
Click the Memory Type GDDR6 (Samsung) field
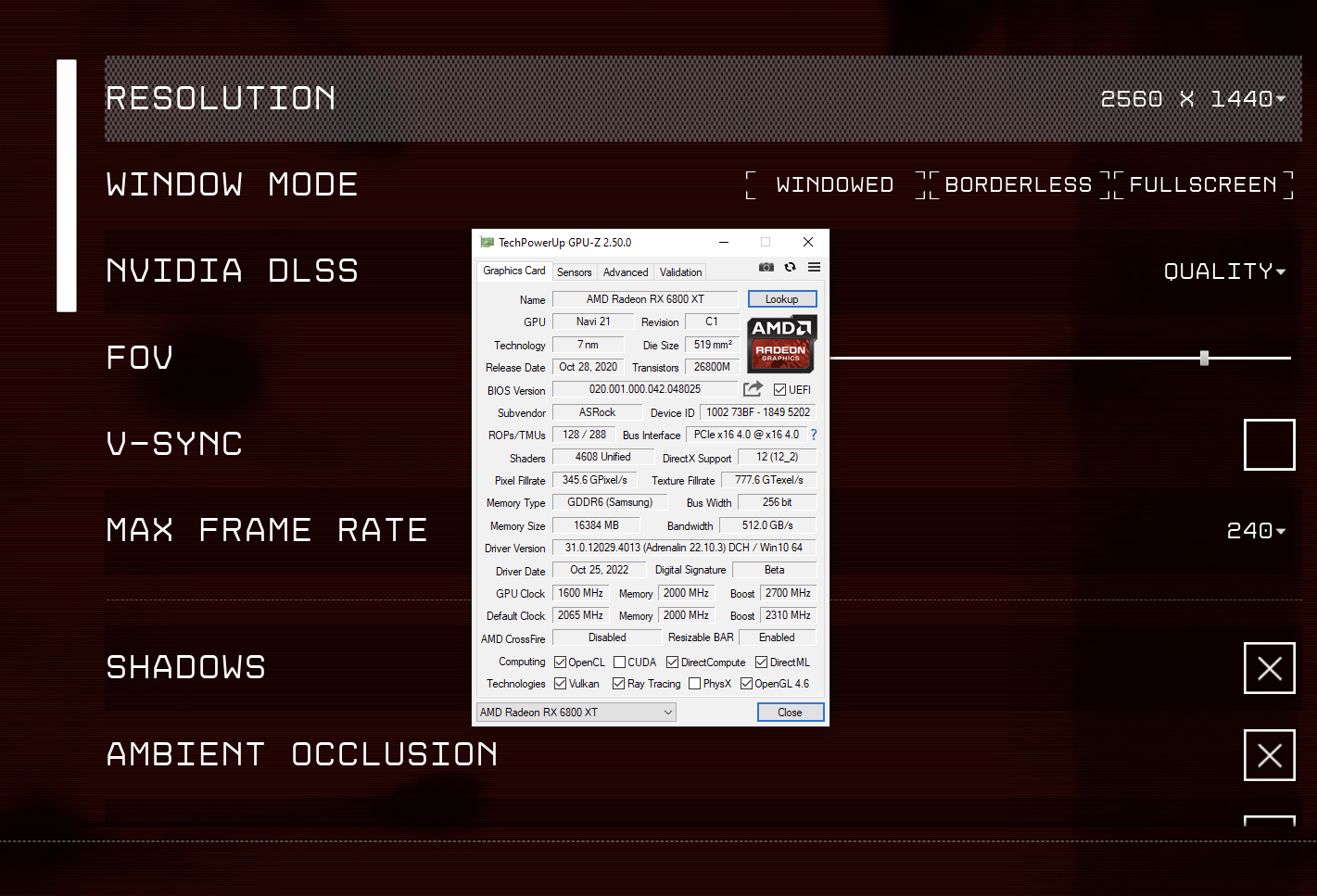click(610, 502)
